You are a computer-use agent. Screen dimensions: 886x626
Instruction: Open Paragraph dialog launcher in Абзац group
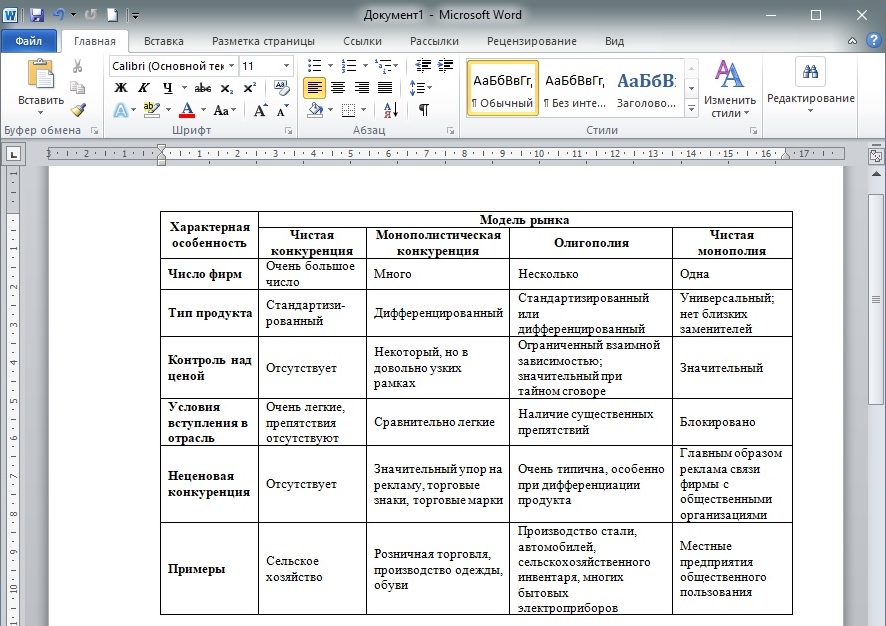coord(450,131)
